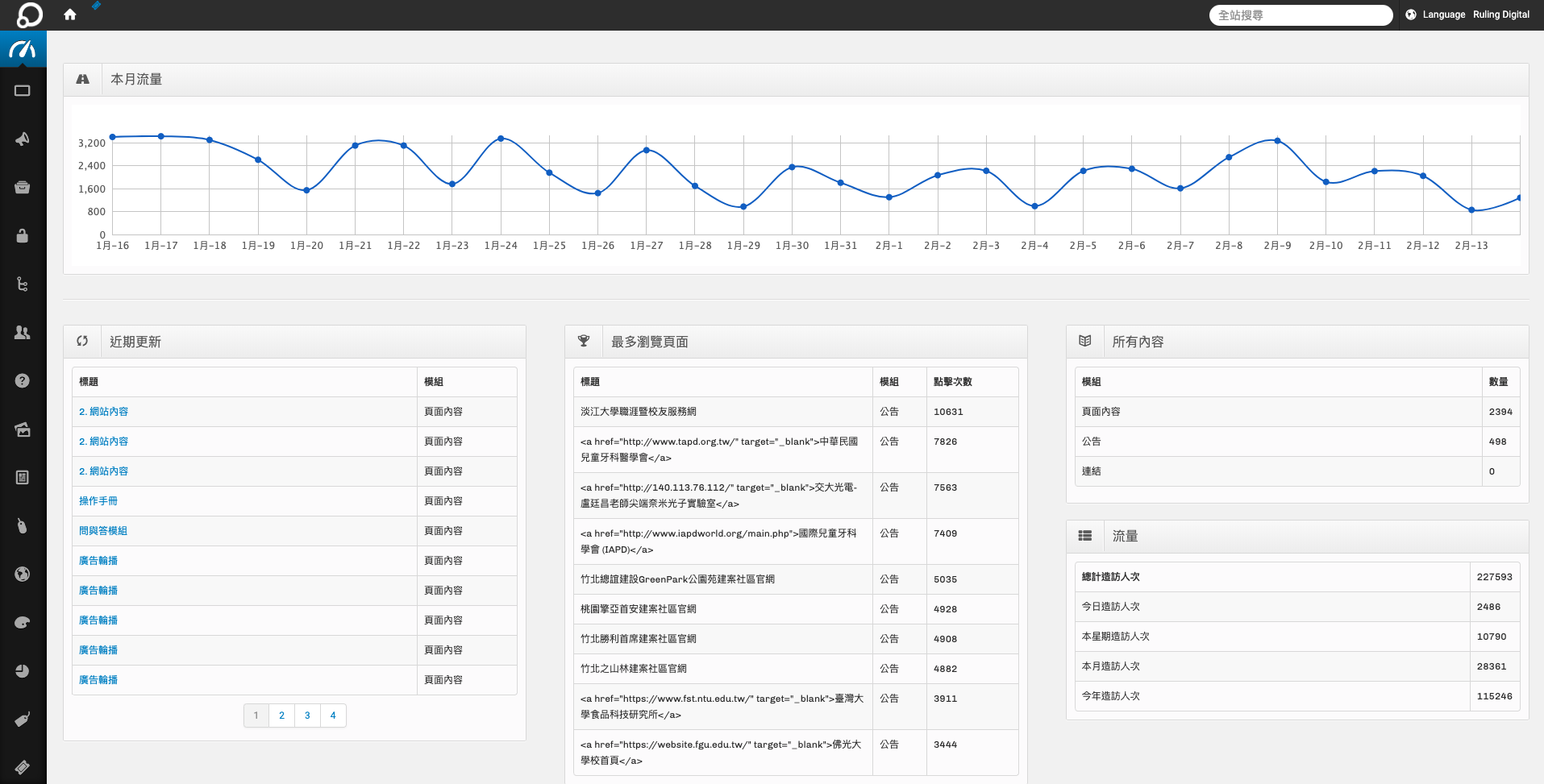Viewport: 1544px width, 784px height.
Task: Go to page 2 of recent updates
Action: [281, 716]
